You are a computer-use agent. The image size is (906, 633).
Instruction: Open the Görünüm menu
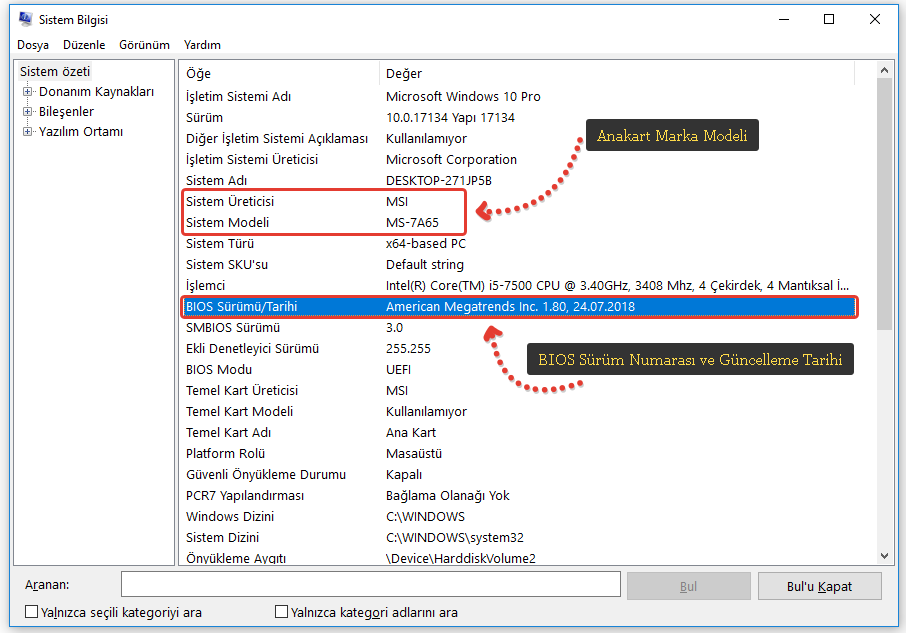pyautogui.click(x=144, y=45)
